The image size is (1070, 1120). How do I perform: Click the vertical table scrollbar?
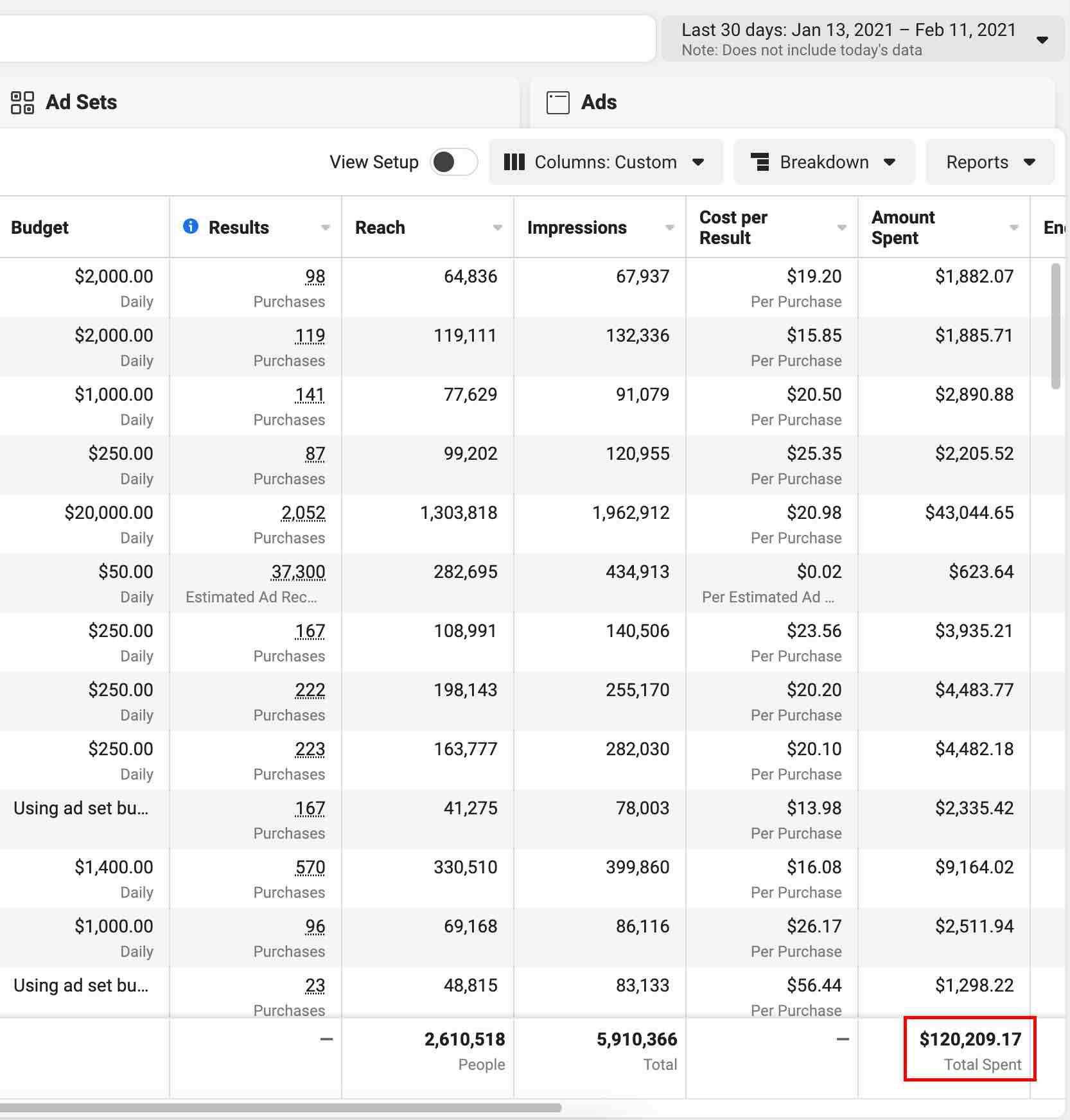click(x=1055, y=326)
